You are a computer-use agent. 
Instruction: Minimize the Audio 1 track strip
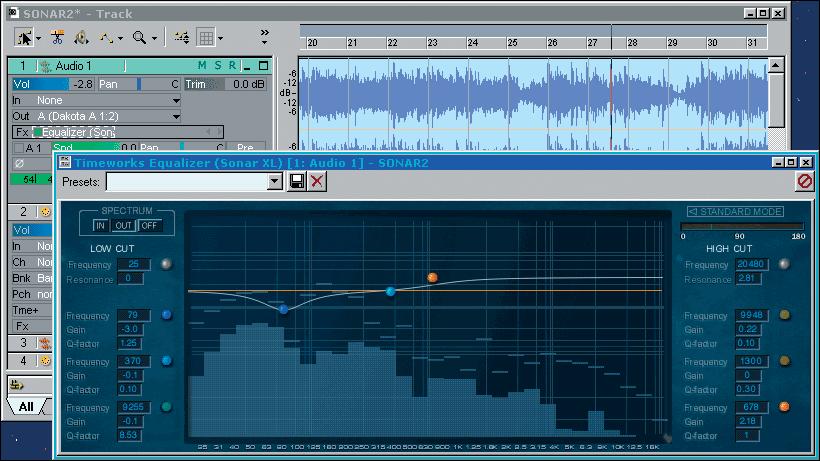(247, 66)
